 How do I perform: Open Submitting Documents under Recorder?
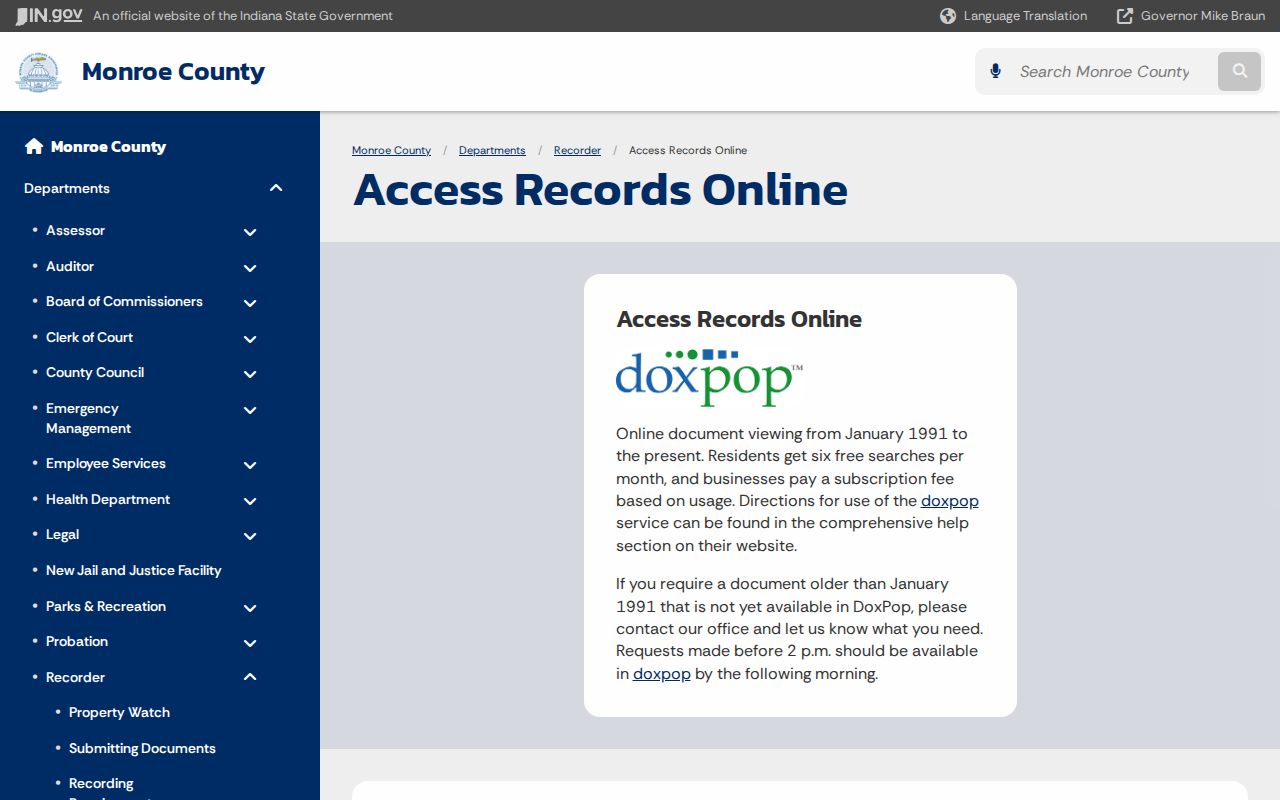[x=142, y=748]
